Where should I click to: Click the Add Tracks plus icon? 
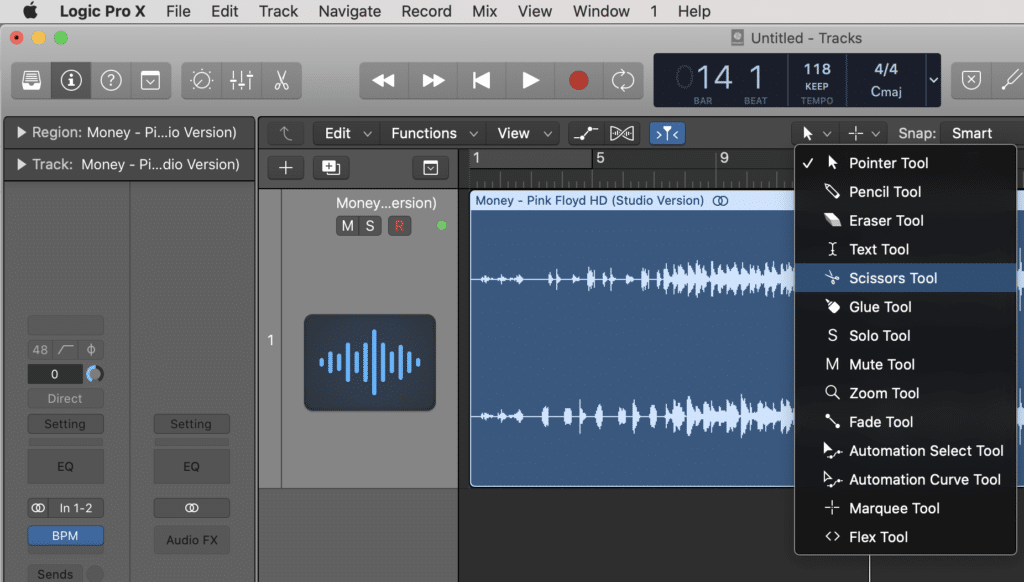(x=285, y=167)
